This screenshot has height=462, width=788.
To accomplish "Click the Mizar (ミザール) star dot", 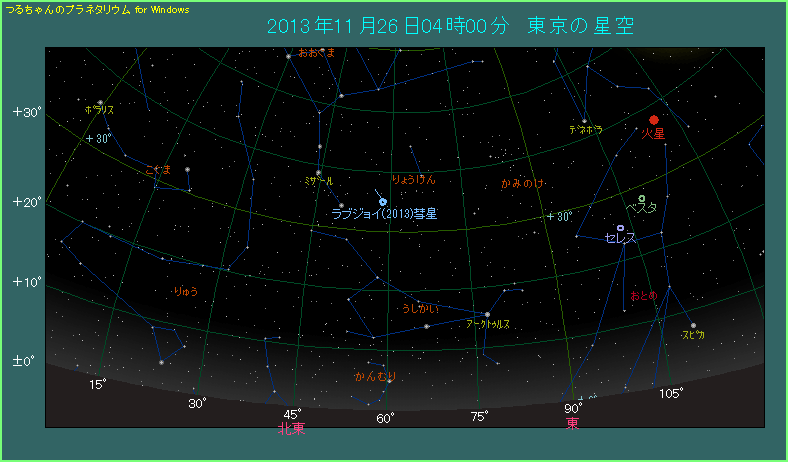I will pyautogui.click(x=319, y=173).
